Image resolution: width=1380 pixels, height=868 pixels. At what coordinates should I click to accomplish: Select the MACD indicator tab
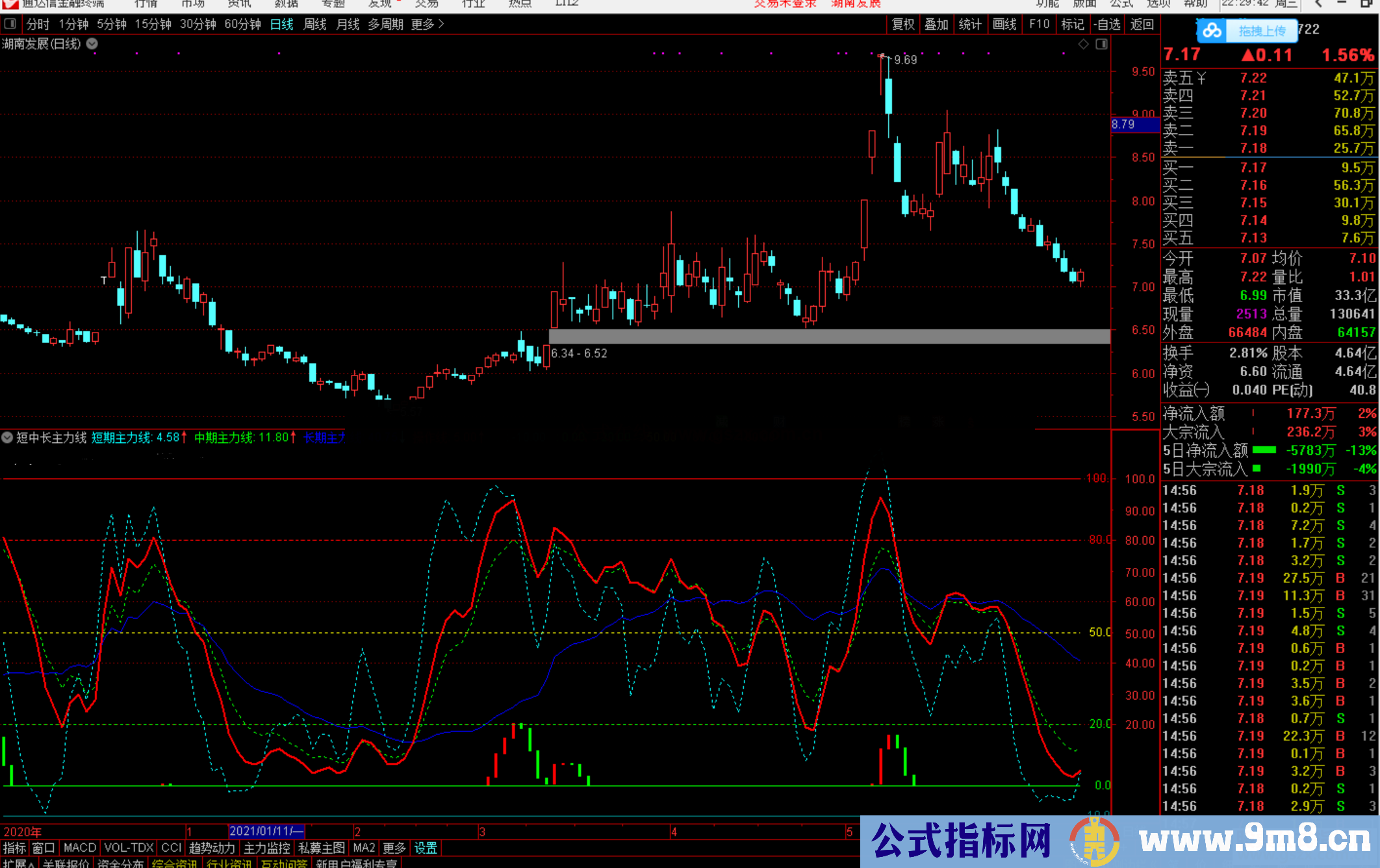[x=80, y=848]
